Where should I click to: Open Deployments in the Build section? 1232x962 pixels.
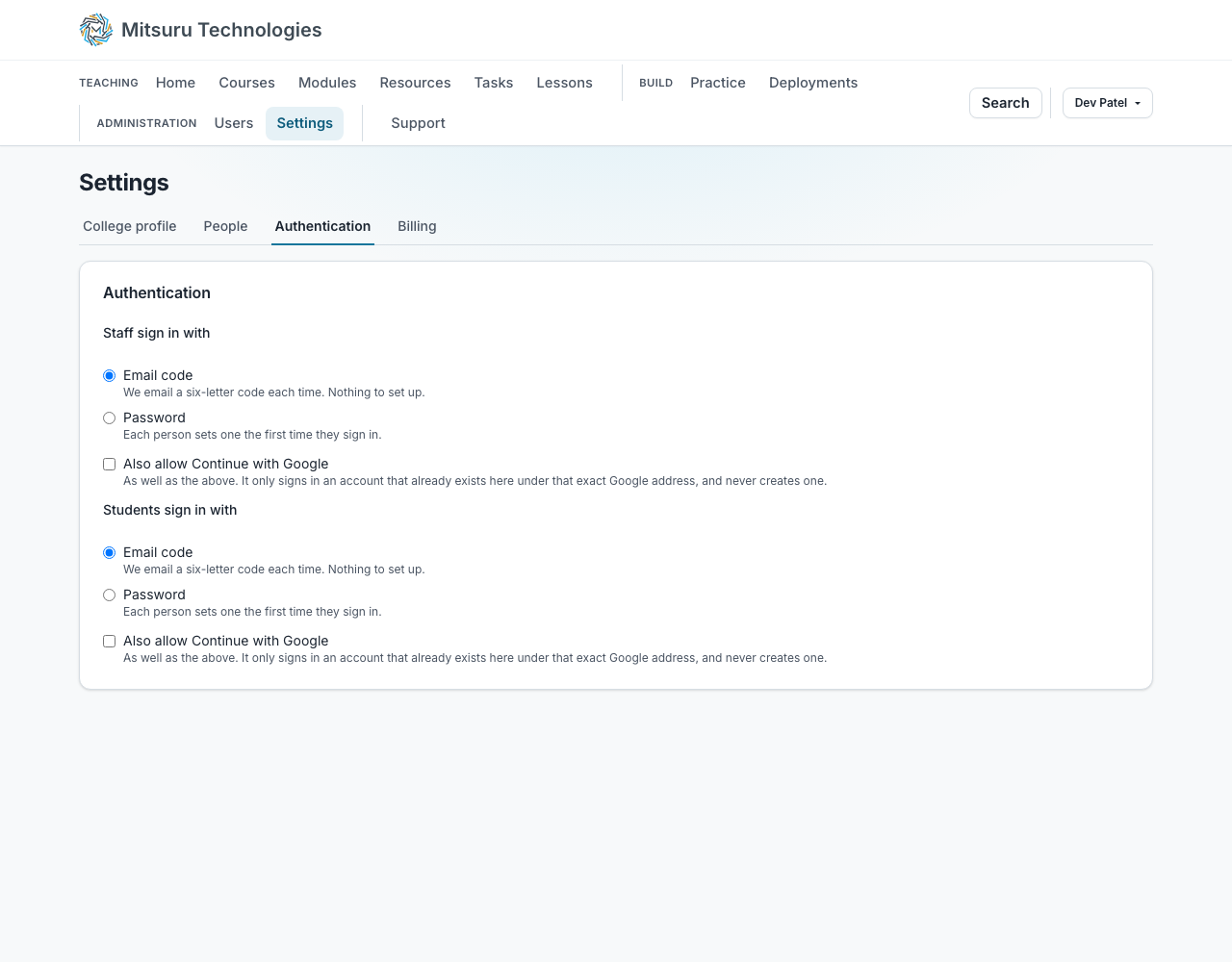[x=813, y=83]
